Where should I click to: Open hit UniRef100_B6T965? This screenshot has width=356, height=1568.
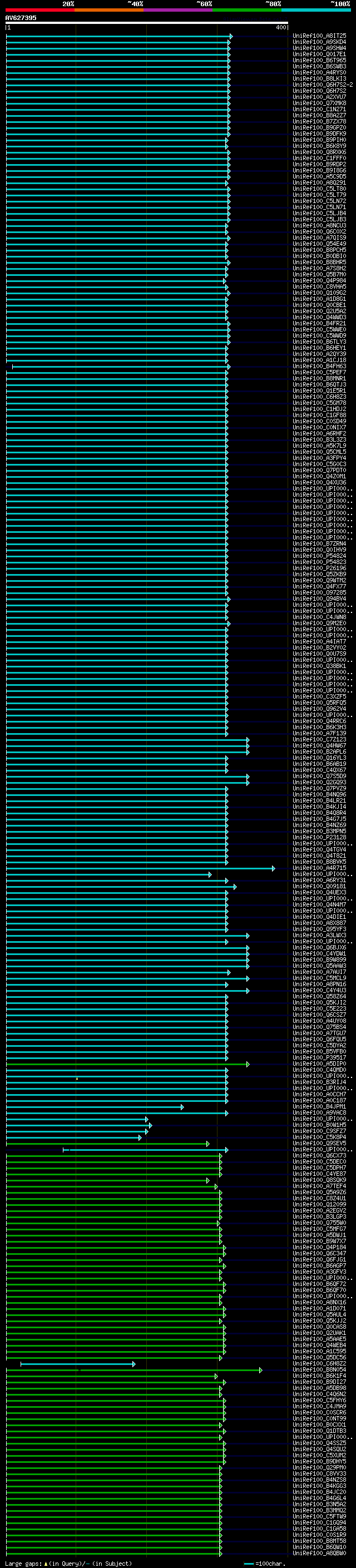(319, 60)
